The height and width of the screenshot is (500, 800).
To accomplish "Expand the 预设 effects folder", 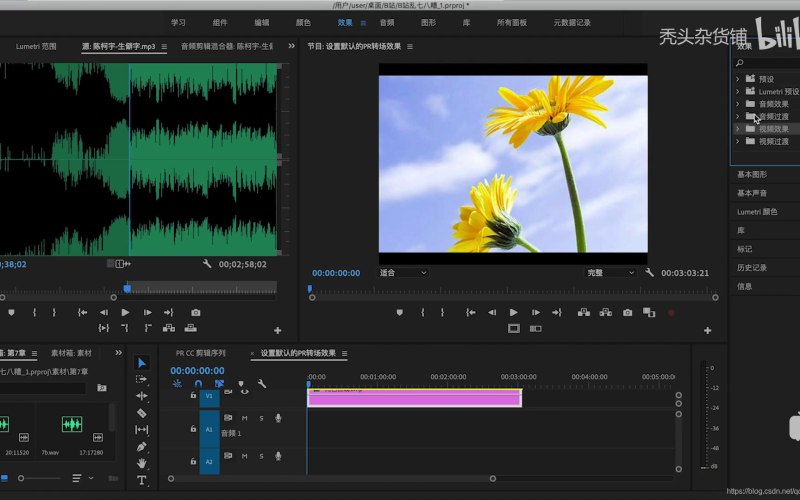I will tap(738, 79).
